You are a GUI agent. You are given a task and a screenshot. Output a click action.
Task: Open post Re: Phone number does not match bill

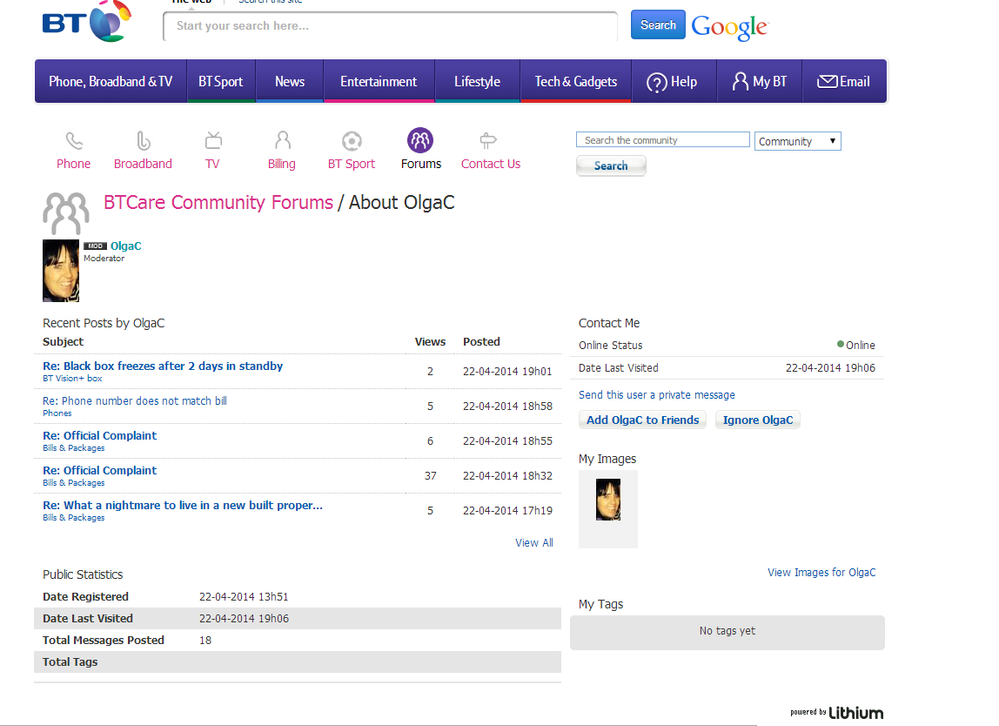coord(134,401)
